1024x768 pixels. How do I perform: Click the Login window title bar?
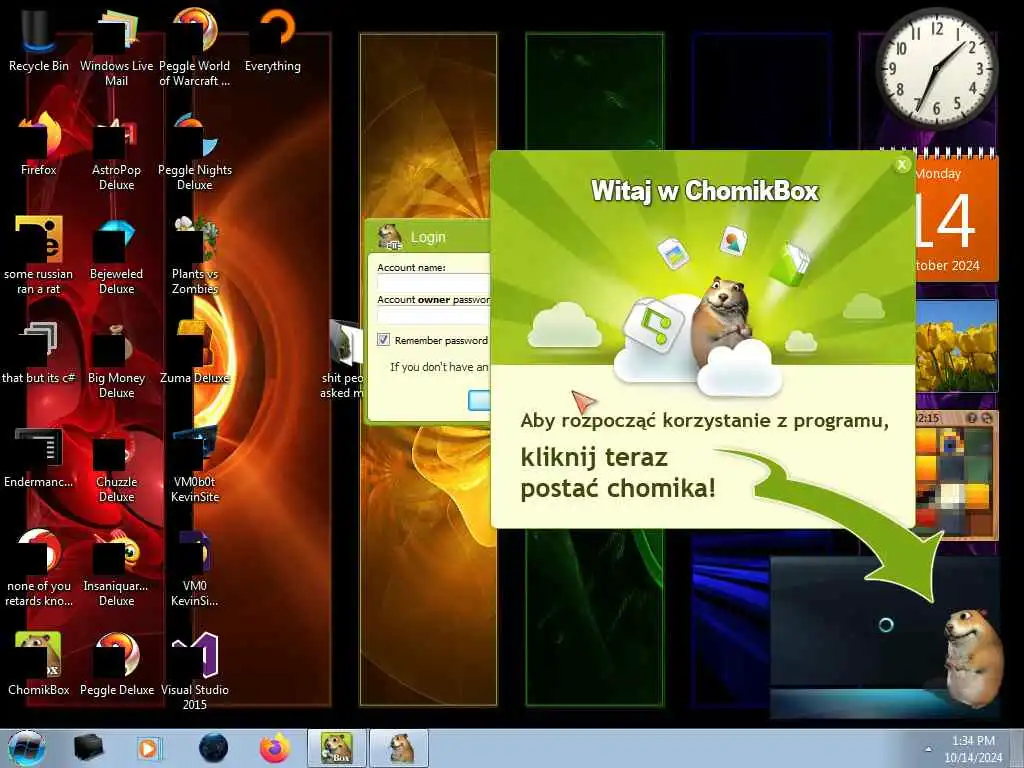click(x=428, y=236)
